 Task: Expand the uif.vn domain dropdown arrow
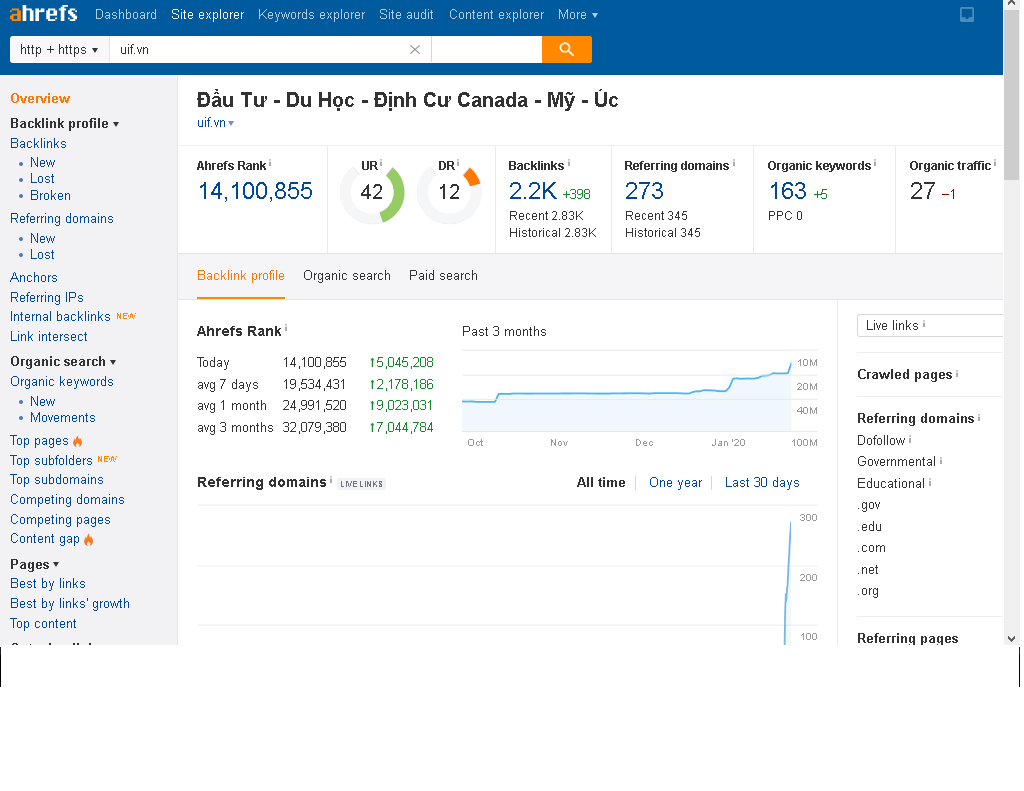(231, 123)
